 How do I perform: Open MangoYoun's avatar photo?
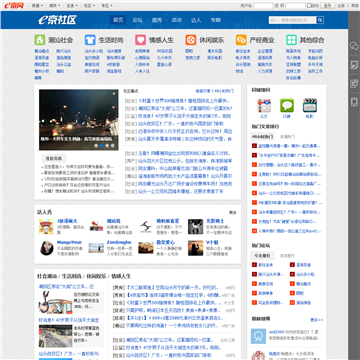point(46,248)
